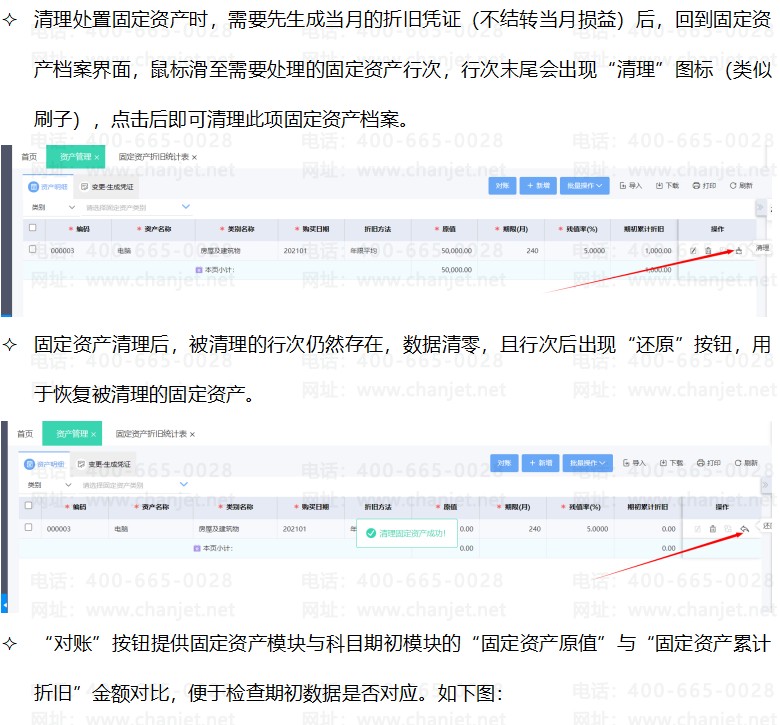
Task: Switch to 首页 tab in first screenshot
Action: coord(29,157)
